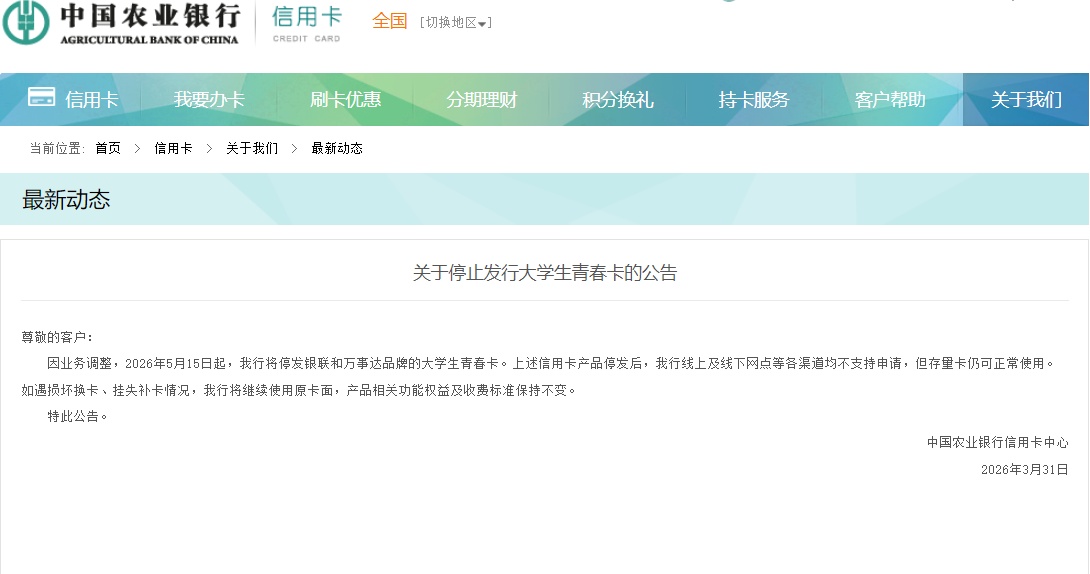Open the 积分换礼 menu item

coord(617,100)
